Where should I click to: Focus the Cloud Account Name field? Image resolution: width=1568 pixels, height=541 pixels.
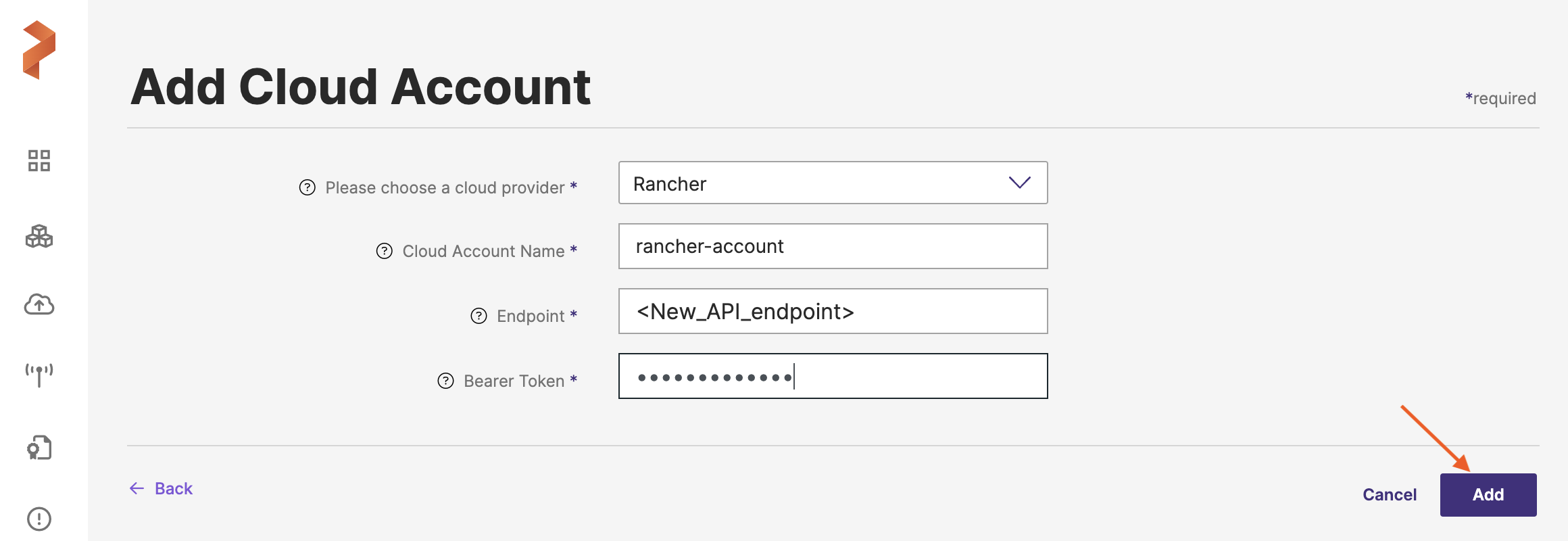tap(833, 246)
